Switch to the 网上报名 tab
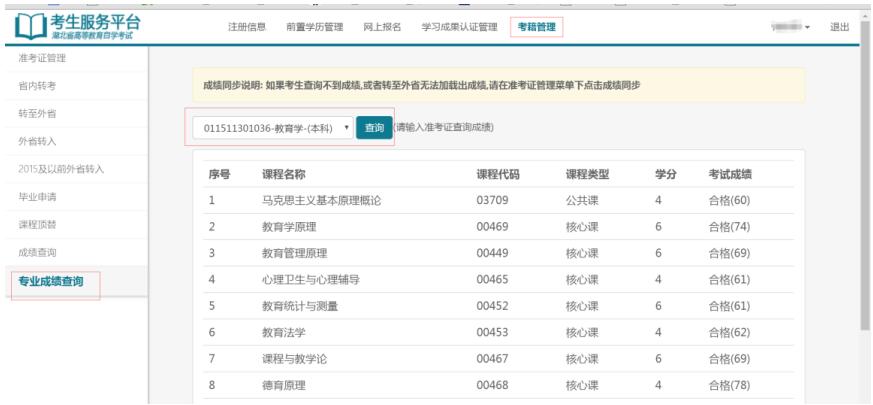 [382, 27]
